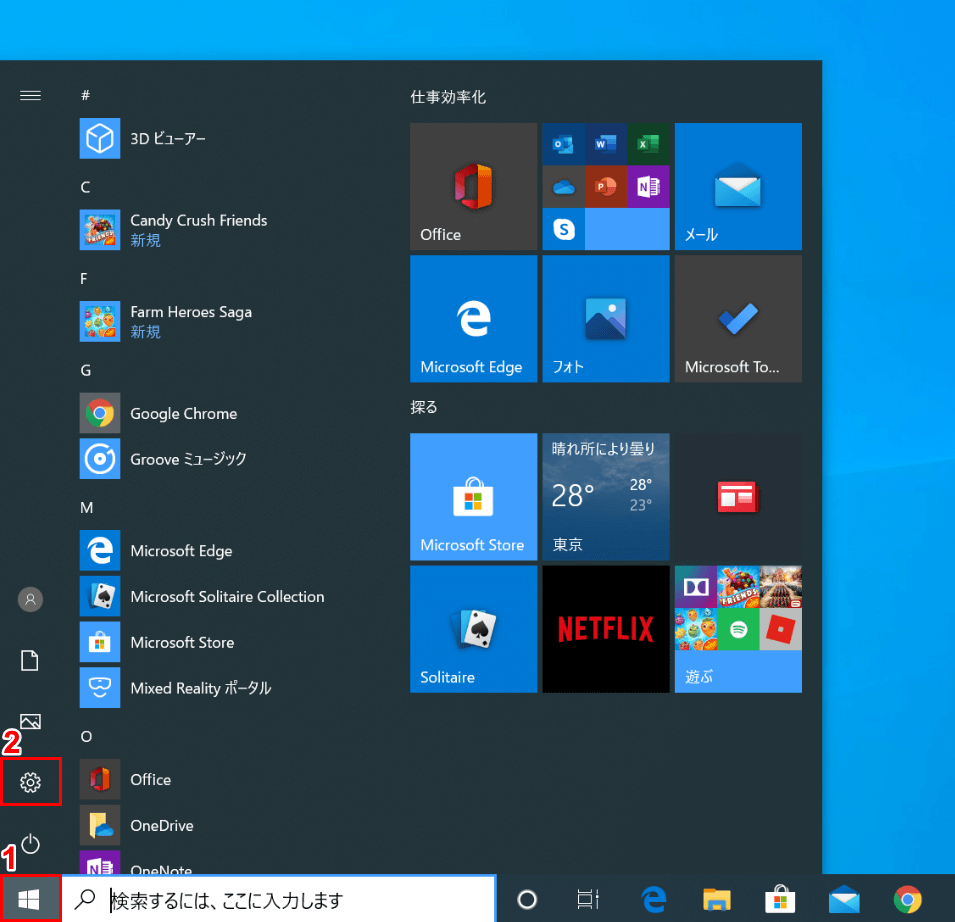The image size is (955, 922).
Task: Open Documents from the Start sidebar
Action: tap(30, 660)
